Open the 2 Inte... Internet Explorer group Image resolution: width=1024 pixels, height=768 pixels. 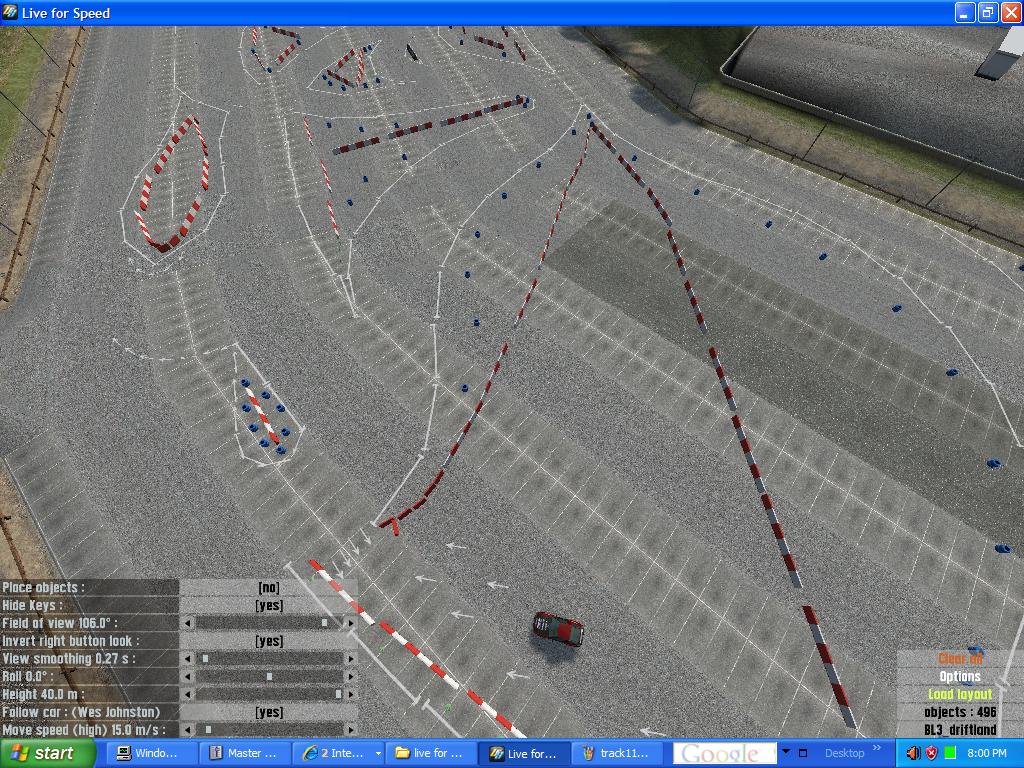point(338,753)
